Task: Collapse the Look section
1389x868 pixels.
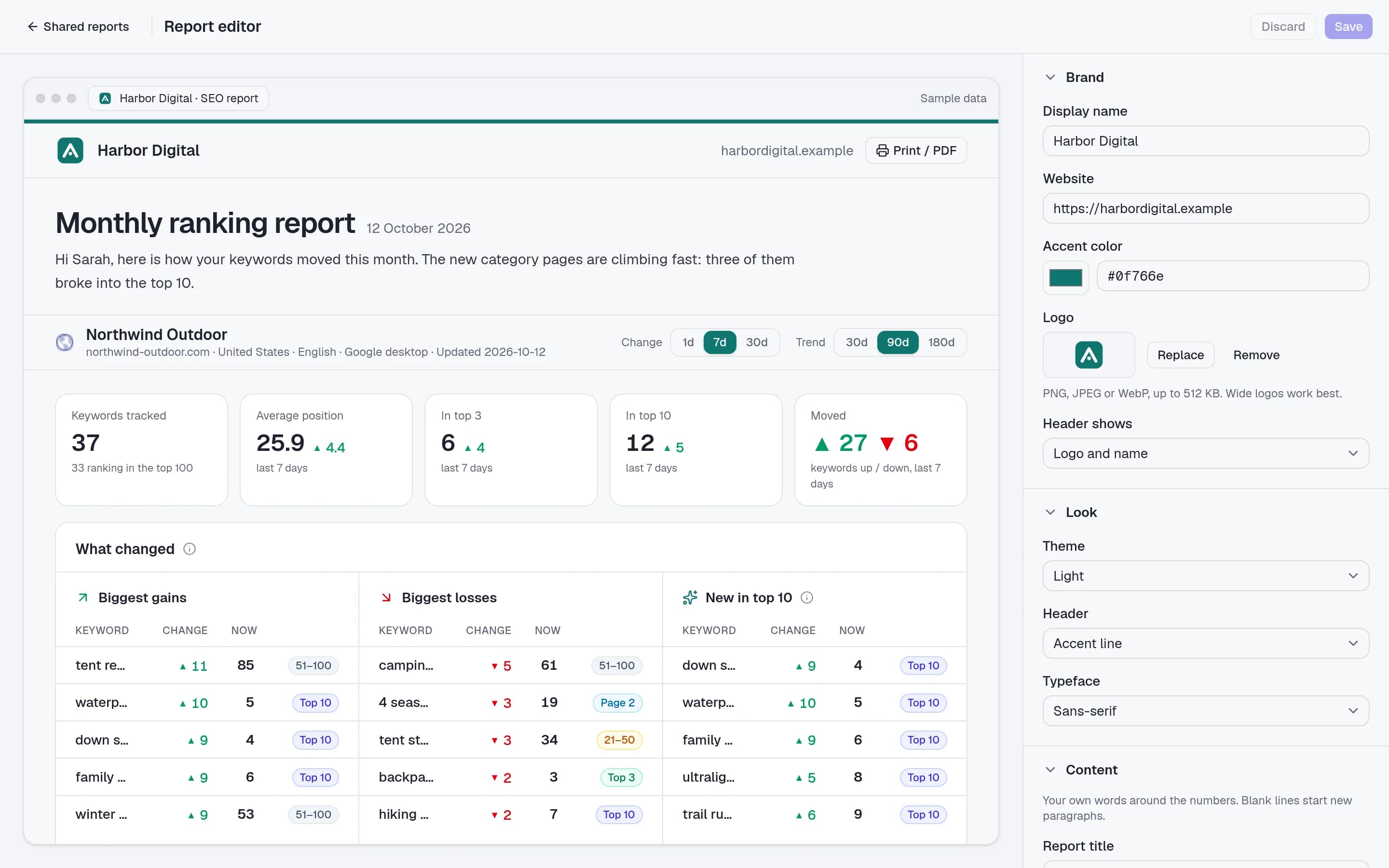Action: pyautogui.click(x=1050, y=512)
